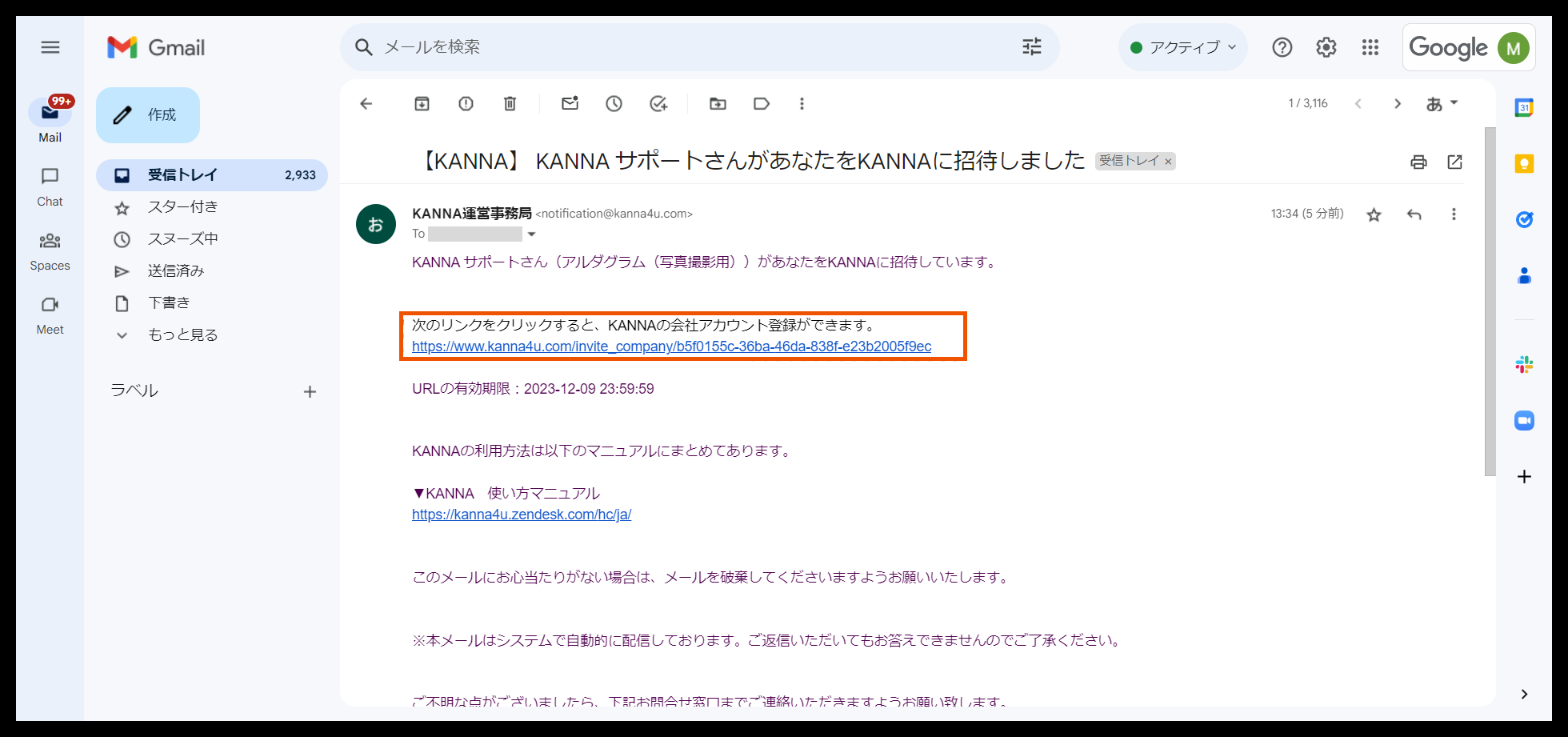Screen dimensions: 1568x737
Task: Expand recipient details under the sender
Action: tap(531, 234)
